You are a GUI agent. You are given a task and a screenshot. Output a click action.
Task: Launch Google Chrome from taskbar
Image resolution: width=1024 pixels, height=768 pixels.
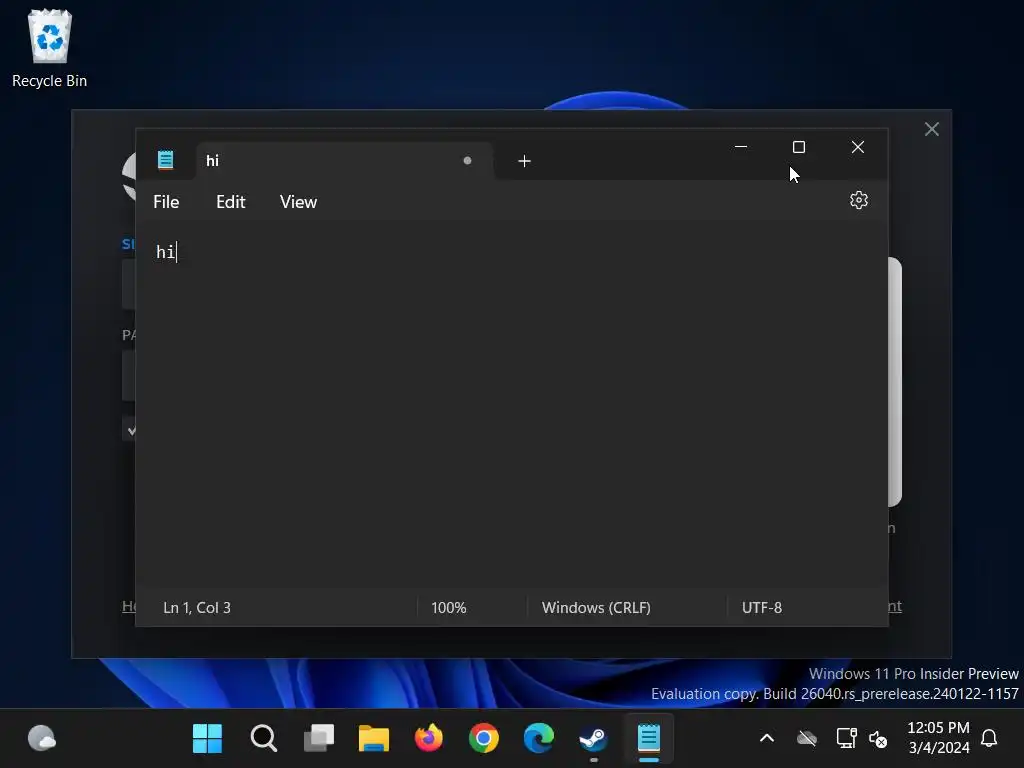[x=483, y=739]
